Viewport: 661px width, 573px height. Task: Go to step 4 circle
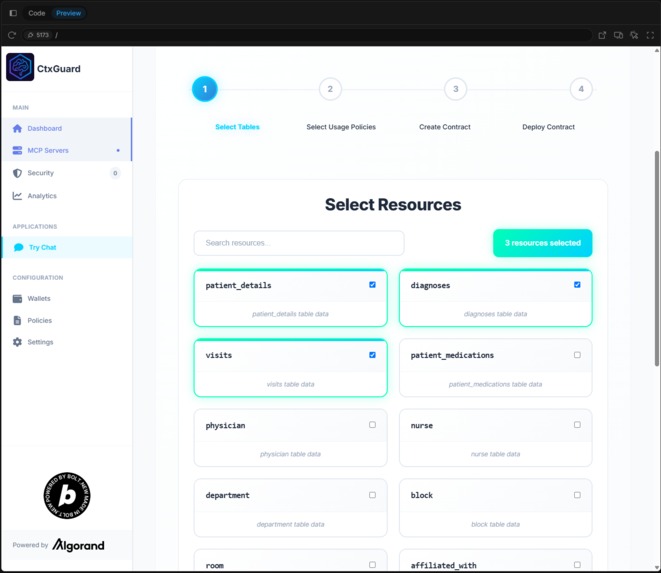pos(581,89)
